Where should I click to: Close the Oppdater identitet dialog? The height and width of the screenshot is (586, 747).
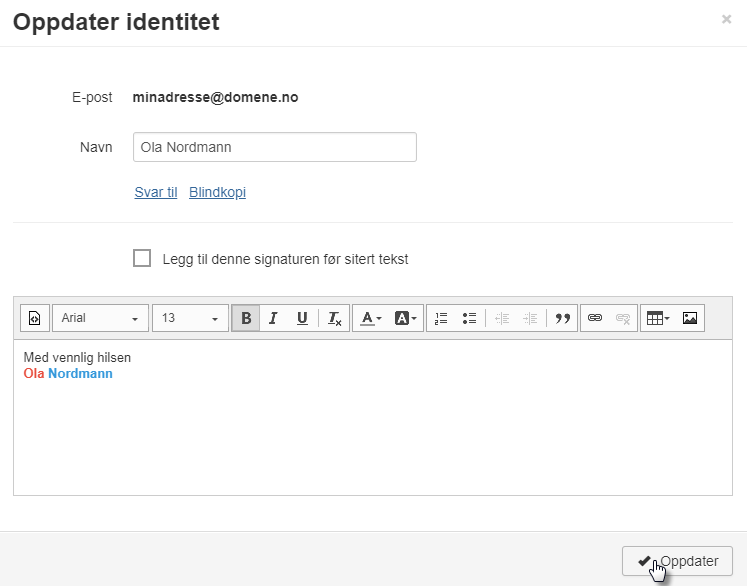[726, 19]
